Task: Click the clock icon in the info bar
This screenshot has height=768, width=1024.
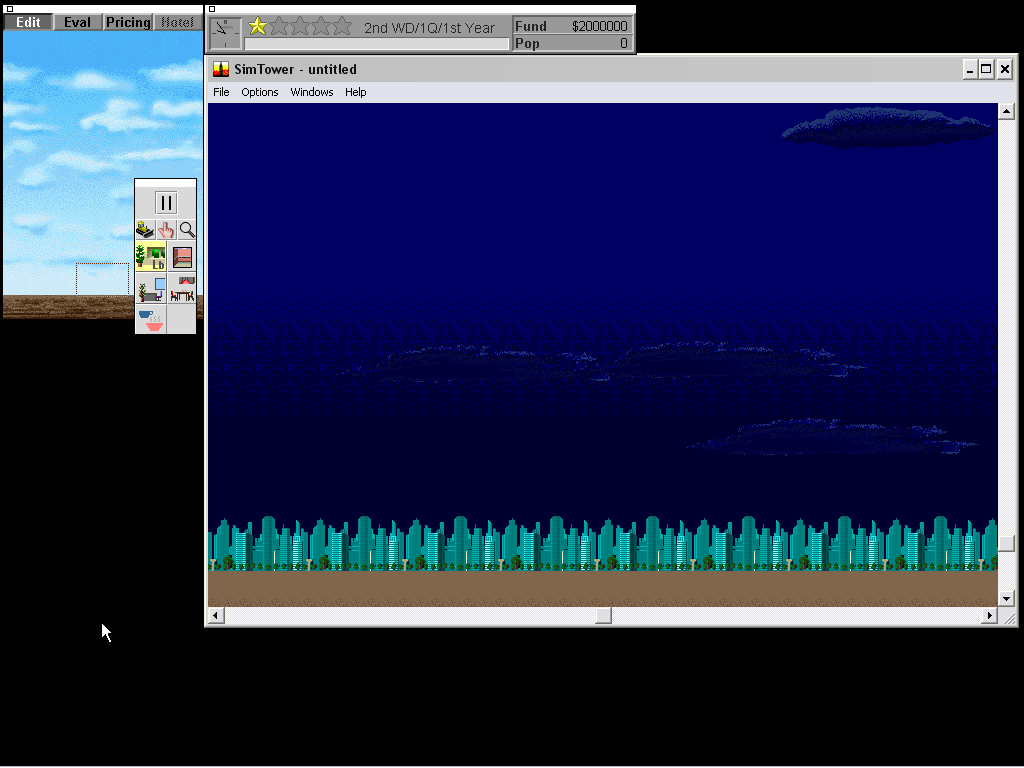Action: tap(225, 34)
